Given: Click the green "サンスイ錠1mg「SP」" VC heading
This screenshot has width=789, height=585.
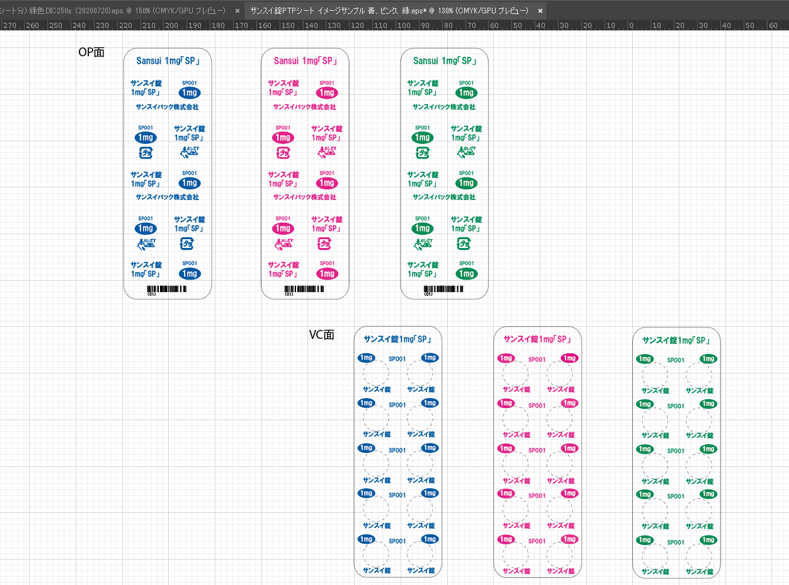Looking at the screenshot, I should (676, 341).
